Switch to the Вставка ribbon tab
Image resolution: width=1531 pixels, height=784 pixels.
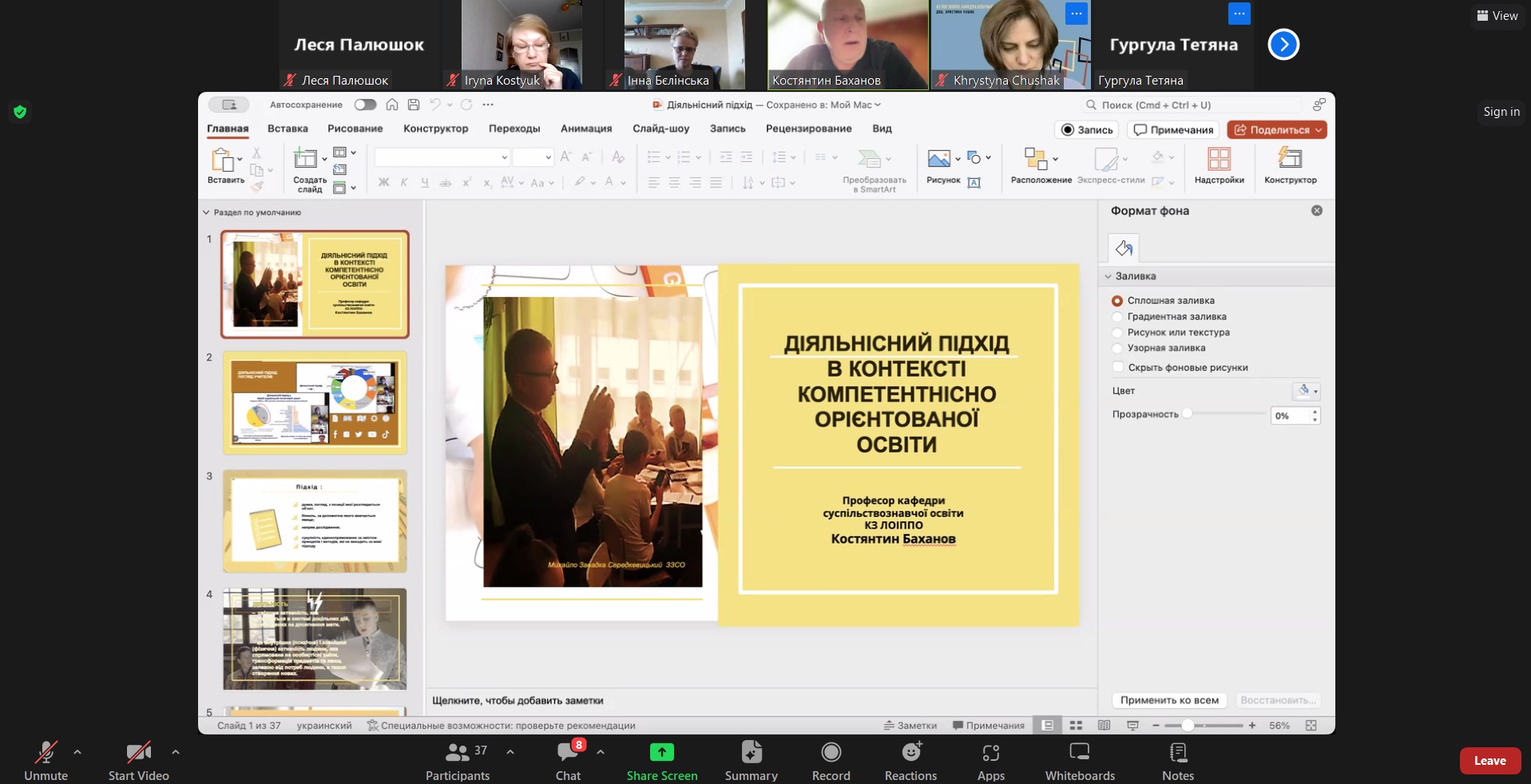point(288,129)
